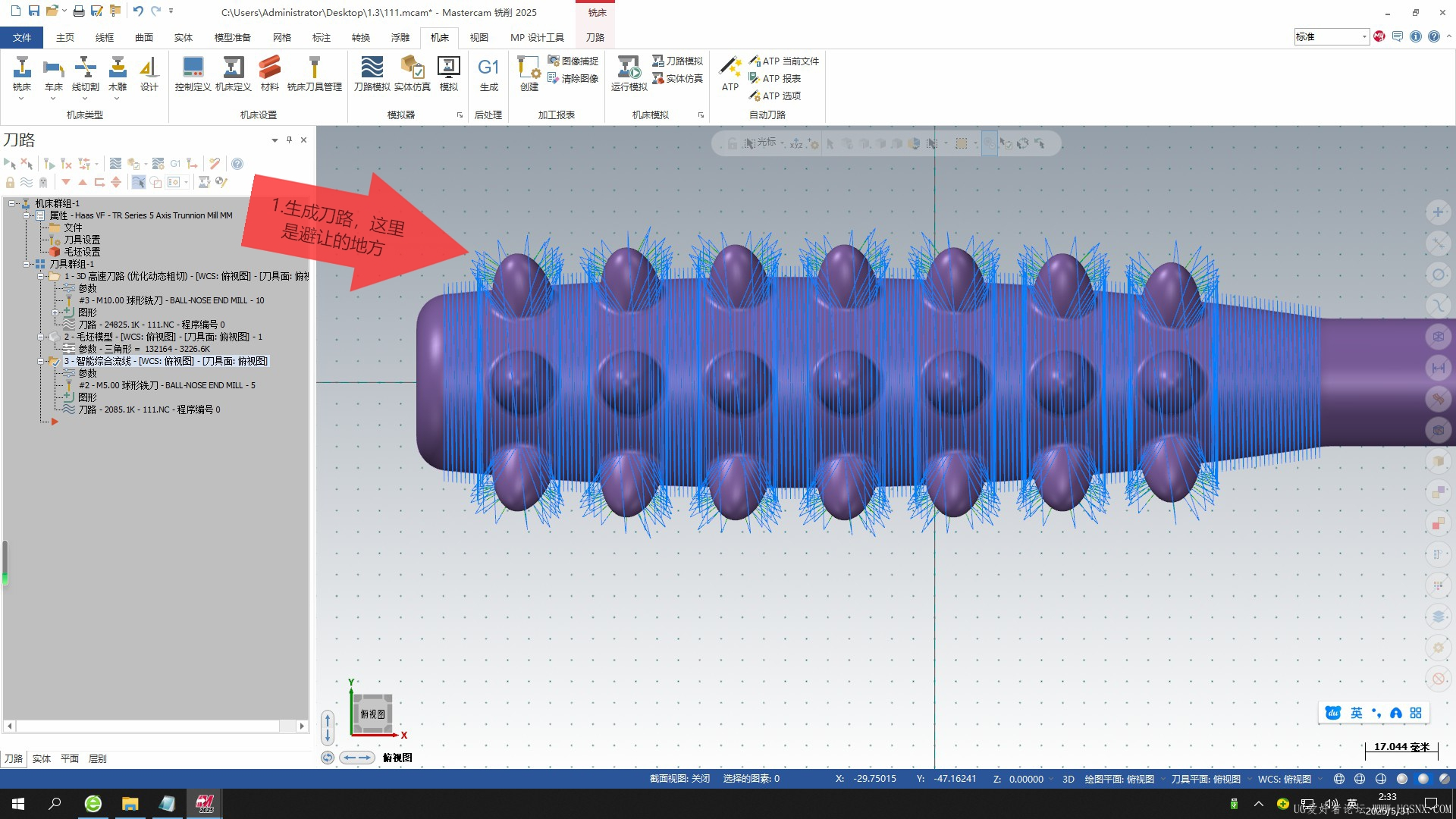Click the save icon in quick access toolbar
Image resolution: width=1456 pixels, height=819 pixels.
33,11
